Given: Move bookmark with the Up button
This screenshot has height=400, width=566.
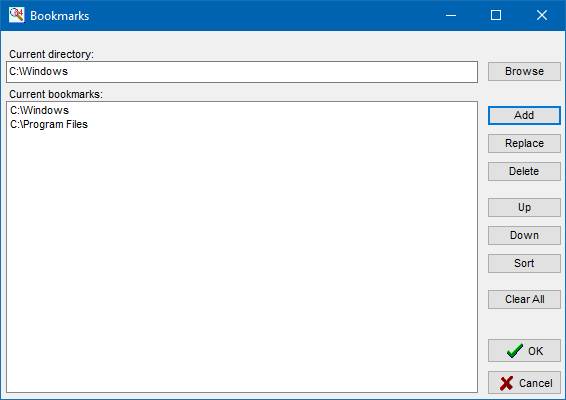Looking at the screenshot, I should click(x=524, y=208).
